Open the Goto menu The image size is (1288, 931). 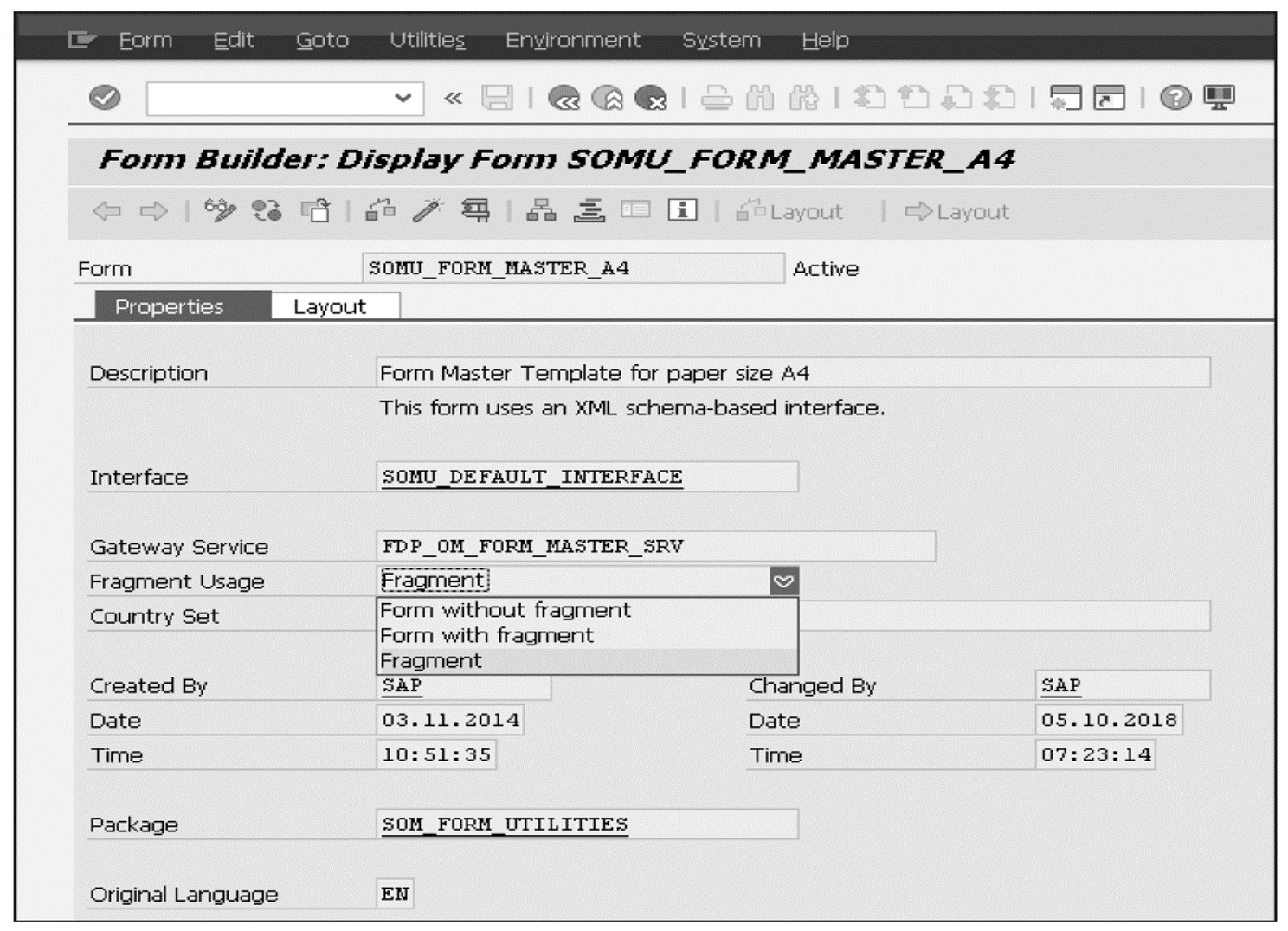322,40
